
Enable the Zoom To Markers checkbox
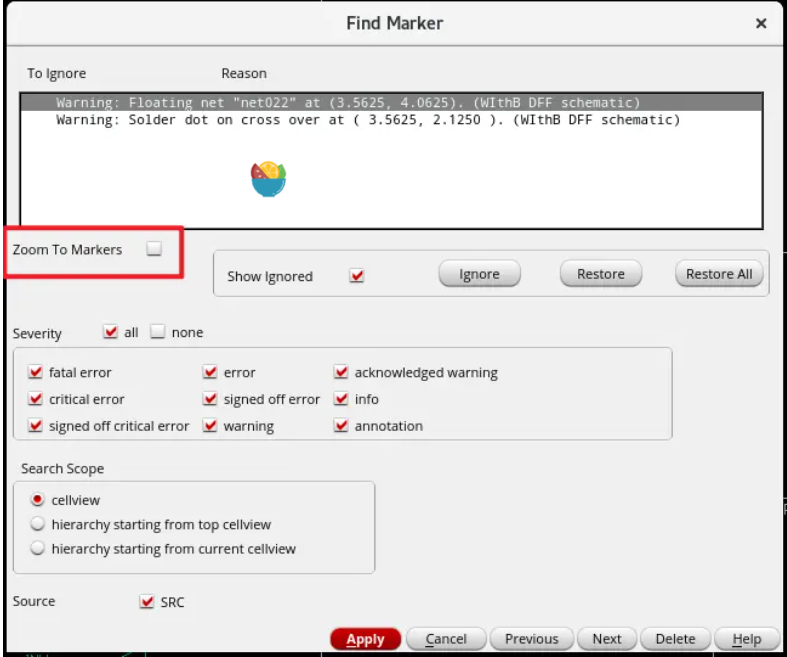coord(154,248)
